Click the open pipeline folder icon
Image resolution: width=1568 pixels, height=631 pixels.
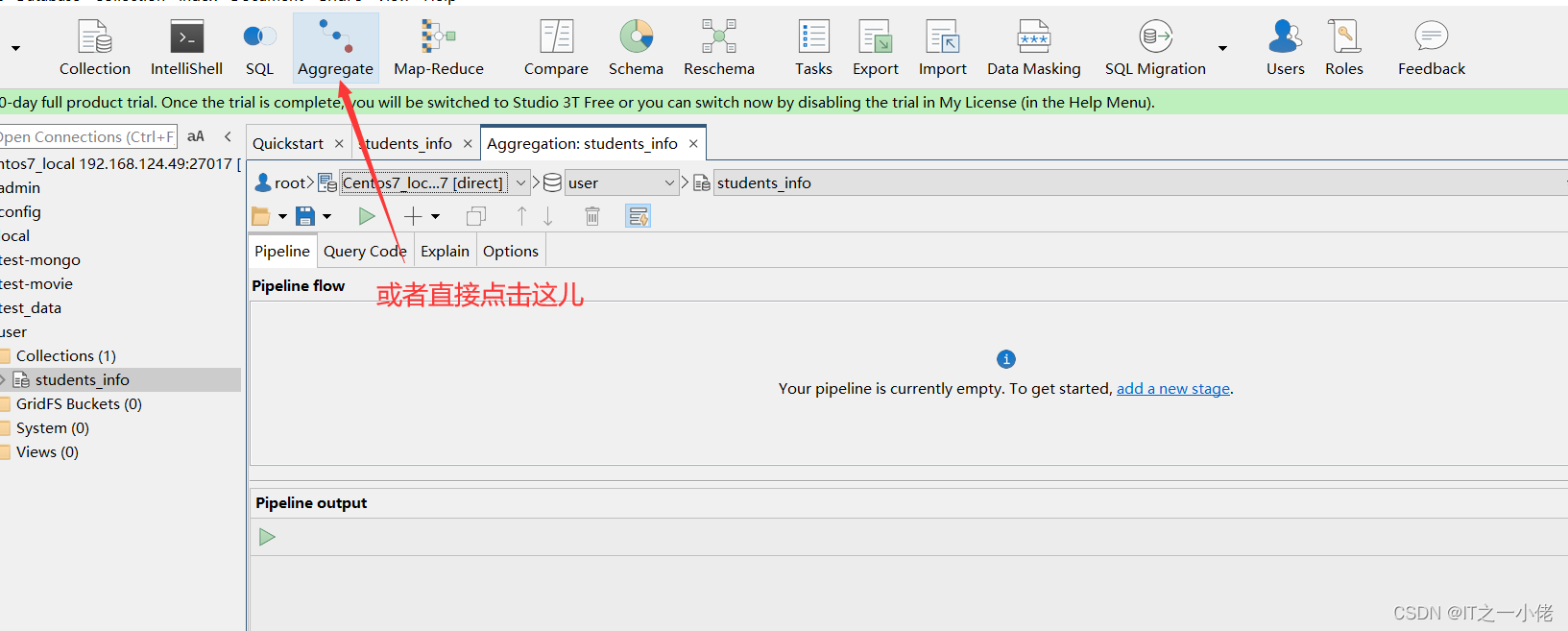261,216
